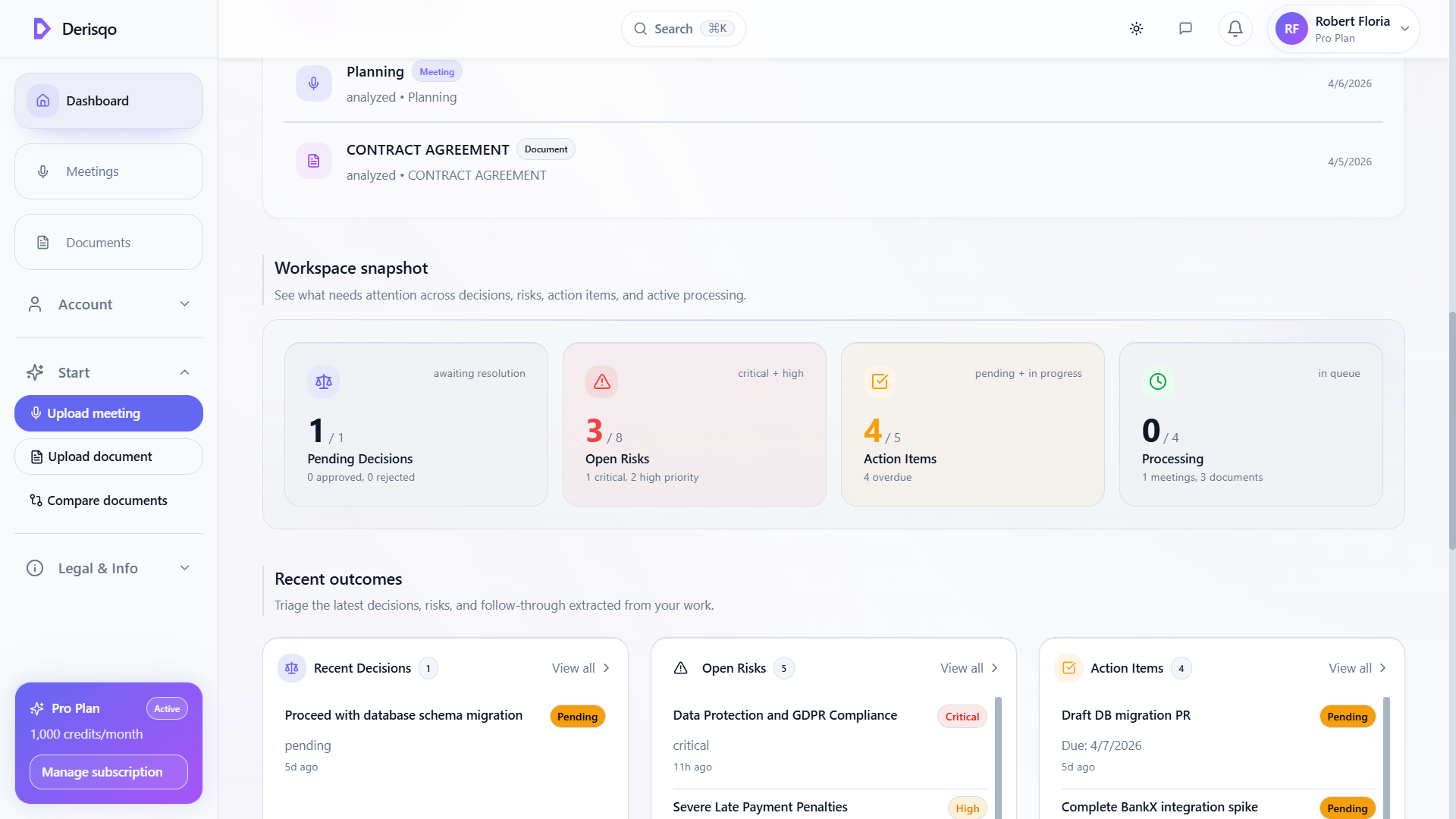This screenshot has height=819, width=1456.
Task: Collapse the Start section chevron
Action: (x=184, y=372)
